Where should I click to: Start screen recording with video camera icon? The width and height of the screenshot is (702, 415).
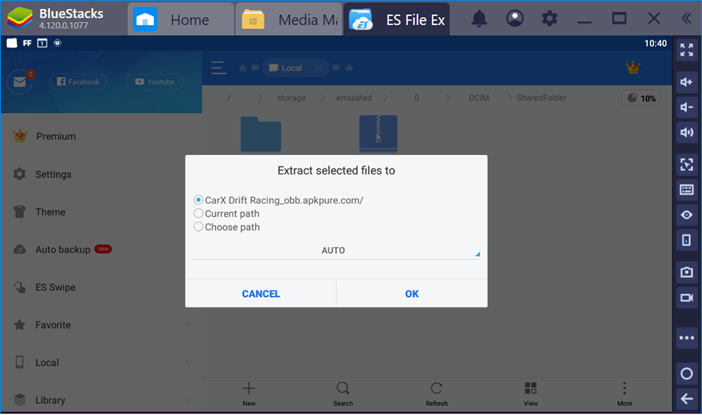tap(686, 298)
